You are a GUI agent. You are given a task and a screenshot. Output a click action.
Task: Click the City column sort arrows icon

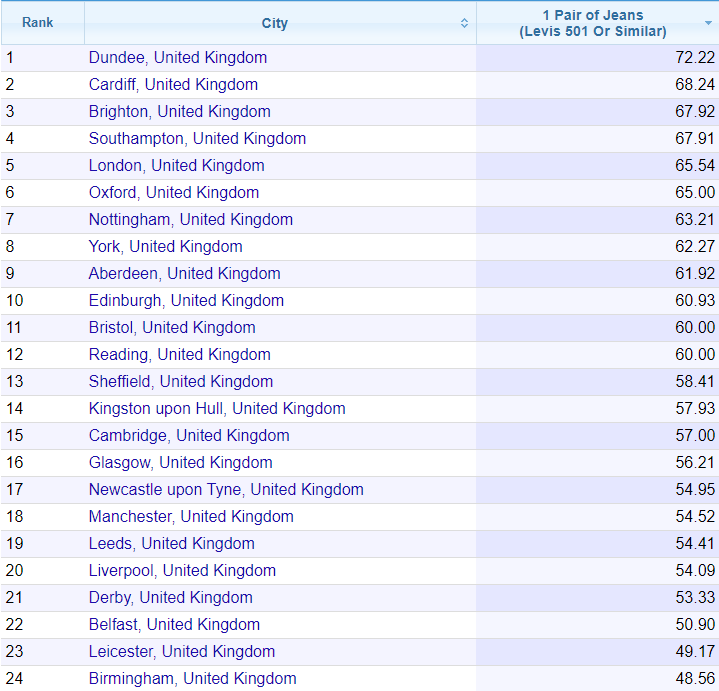464,23
